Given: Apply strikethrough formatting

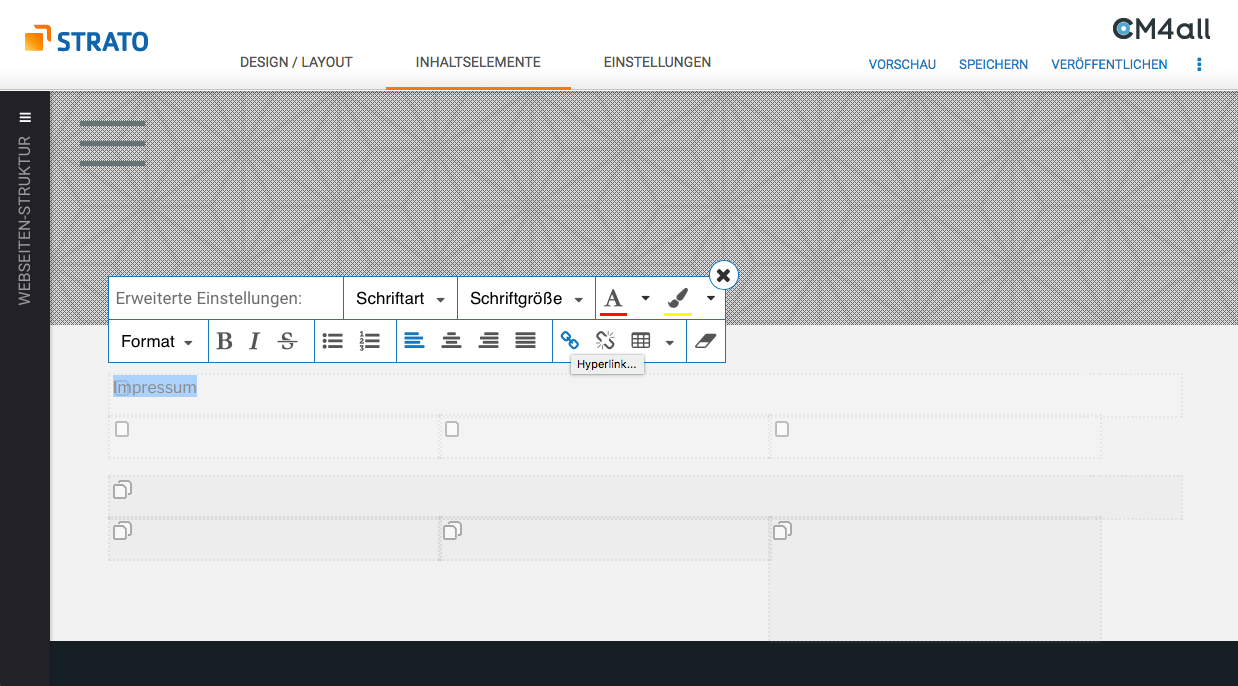Looking at the screenshot, I should coord(287,341).
